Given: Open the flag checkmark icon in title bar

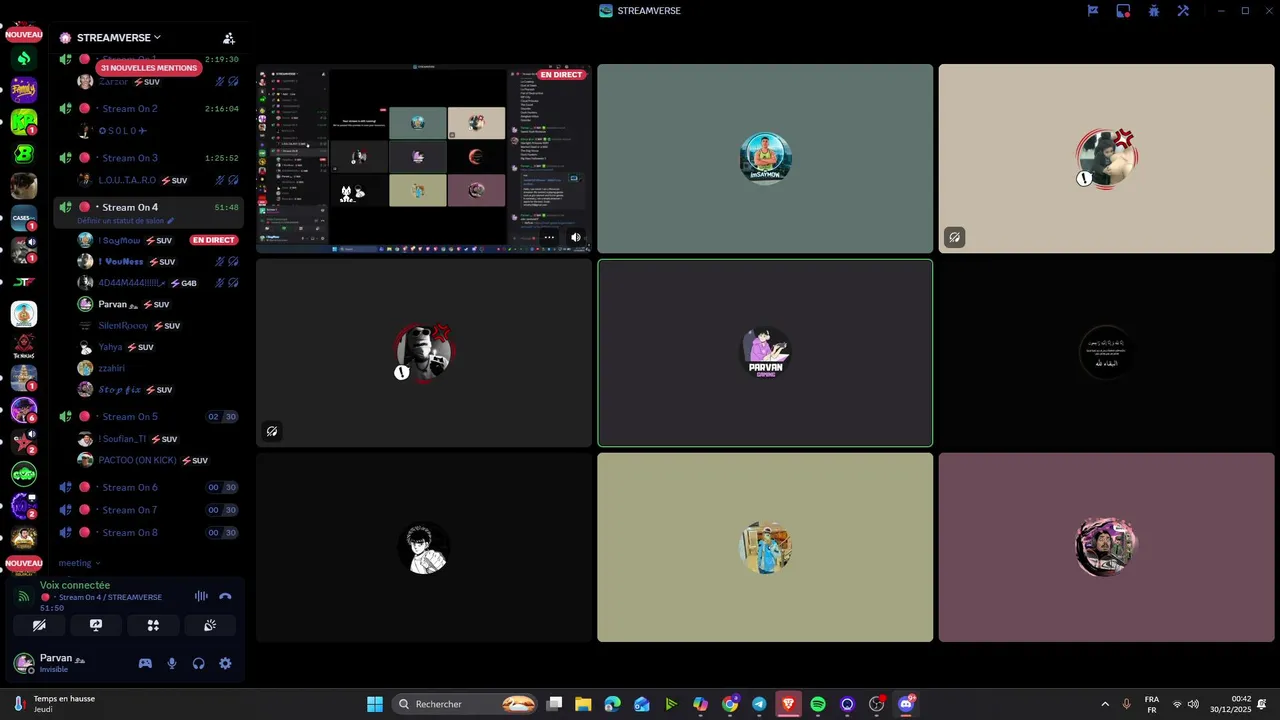Looking at the screenshot, I should (1093, 11).
